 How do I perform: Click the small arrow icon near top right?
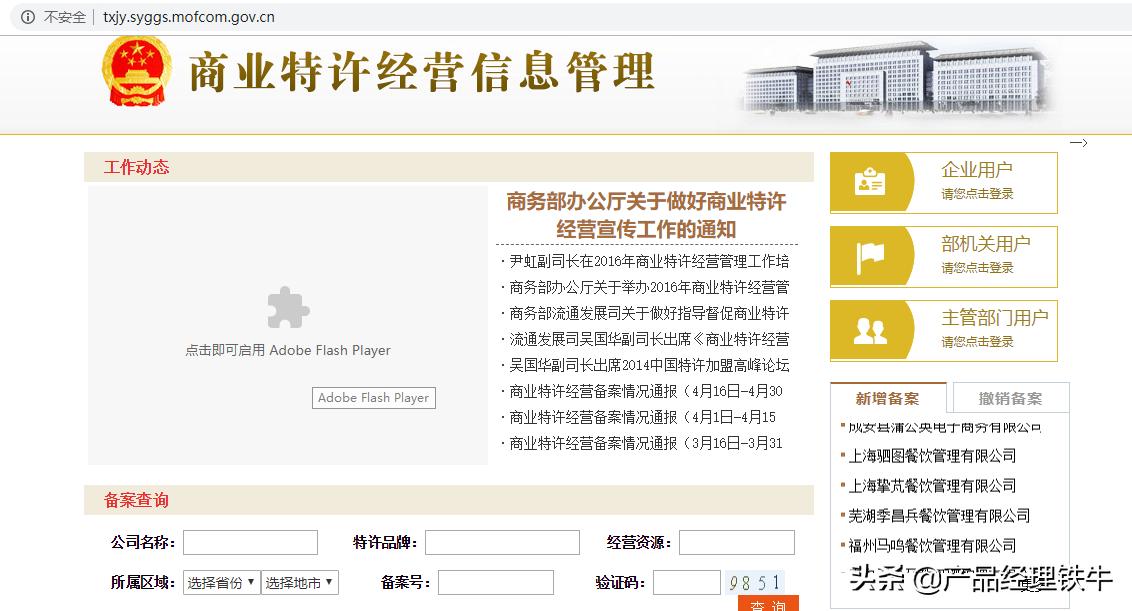(1080, 142)
